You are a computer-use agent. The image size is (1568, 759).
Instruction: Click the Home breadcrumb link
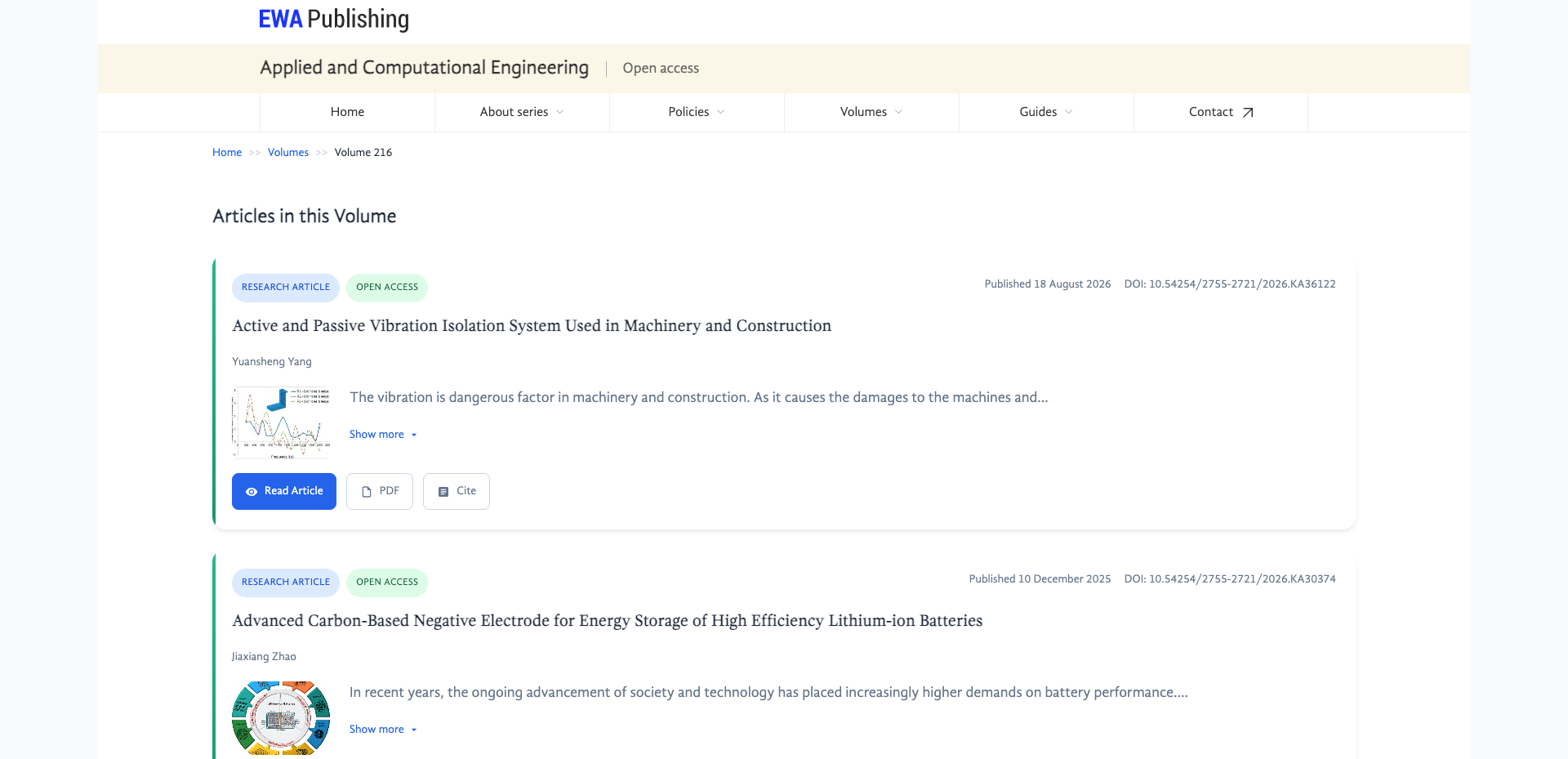(x=227, y=153)
